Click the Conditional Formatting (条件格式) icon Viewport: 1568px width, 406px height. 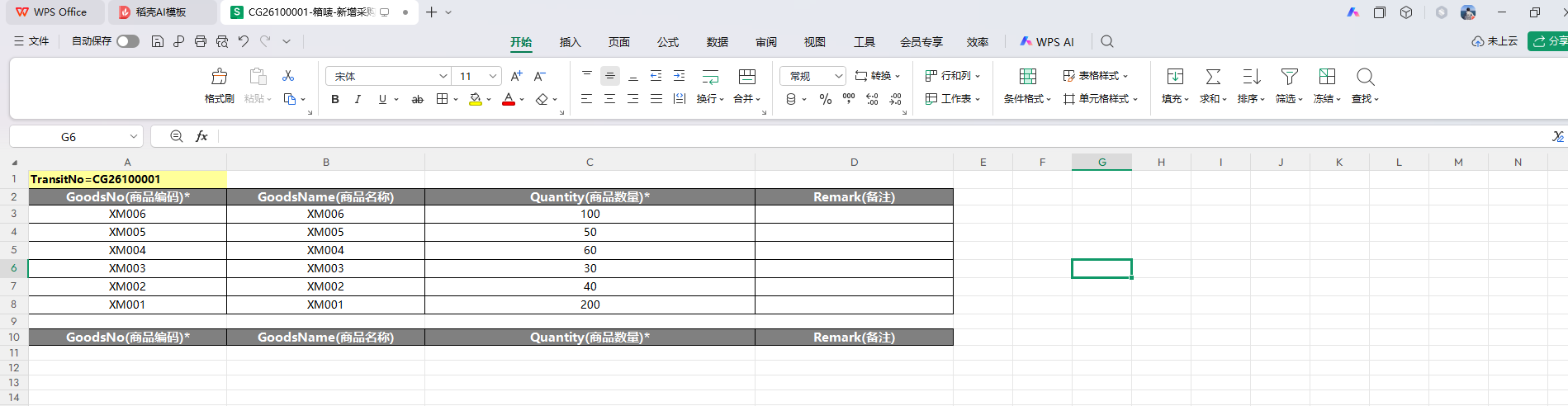1028,77
